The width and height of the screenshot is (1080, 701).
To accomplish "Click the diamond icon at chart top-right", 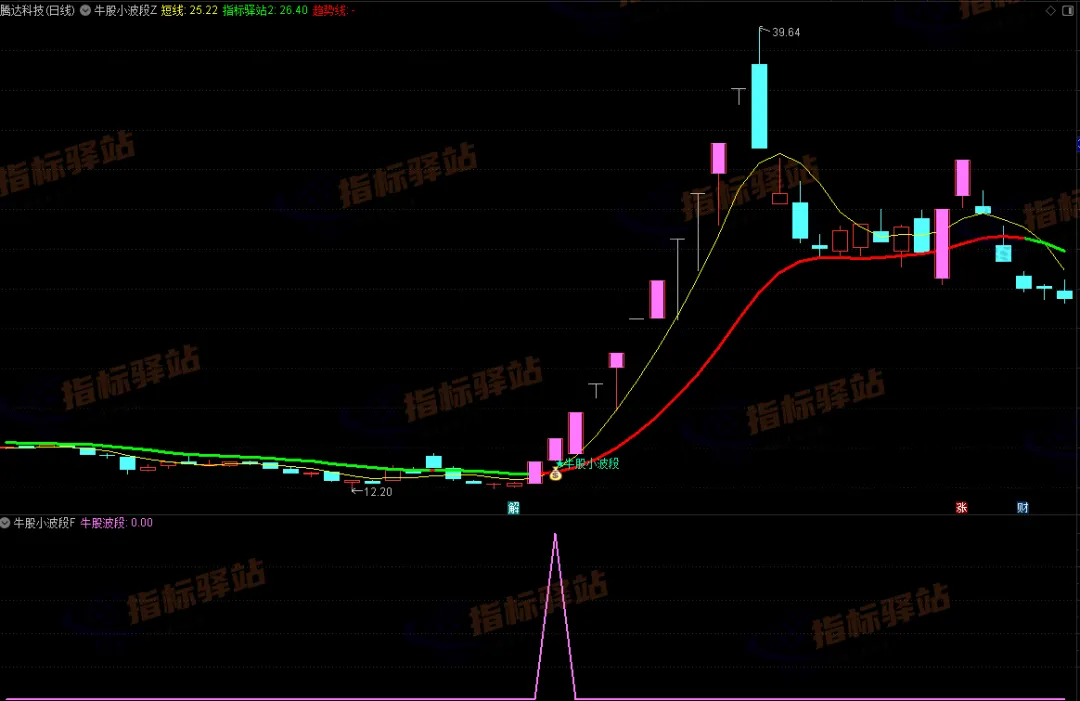I will 1050,10.
